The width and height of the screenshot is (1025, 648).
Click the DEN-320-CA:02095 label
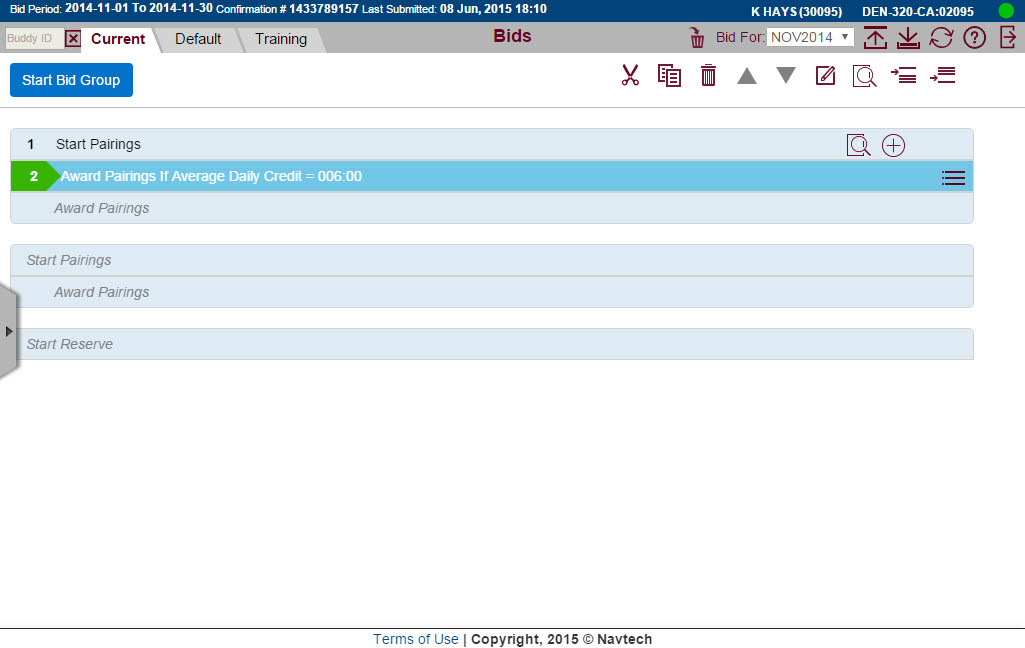coord(918,11)
